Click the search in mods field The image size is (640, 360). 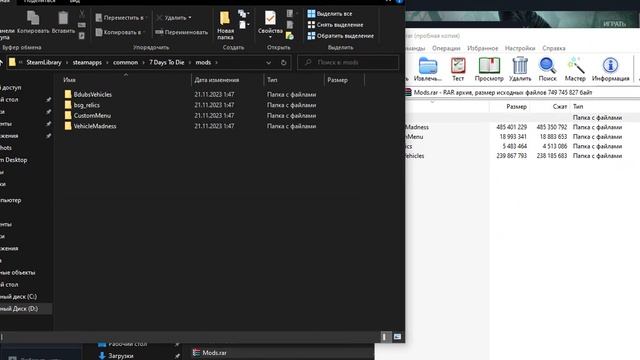pos(348,62)
